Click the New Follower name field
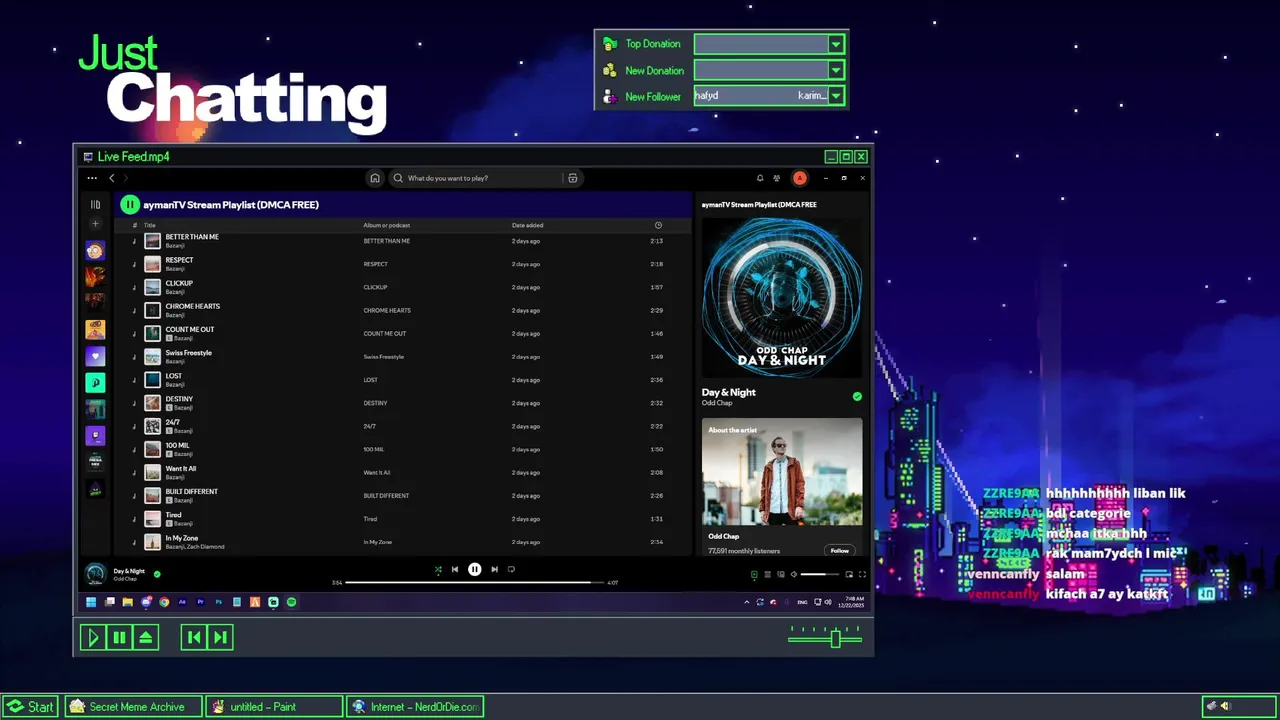The width and height of the screenshot is (1280, 720). point(761,96)
